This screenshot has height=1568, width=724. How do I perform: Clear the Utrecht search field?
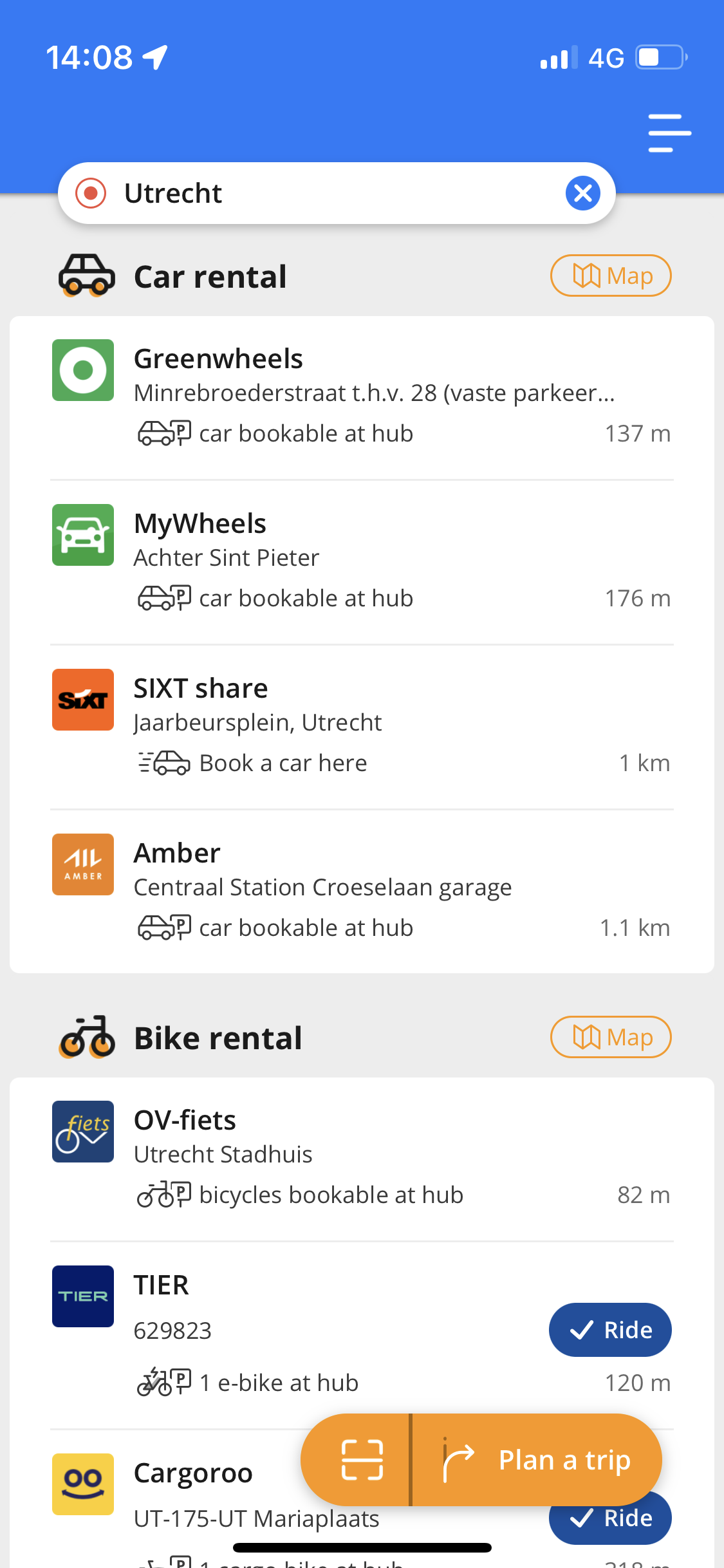pos(583,193)
